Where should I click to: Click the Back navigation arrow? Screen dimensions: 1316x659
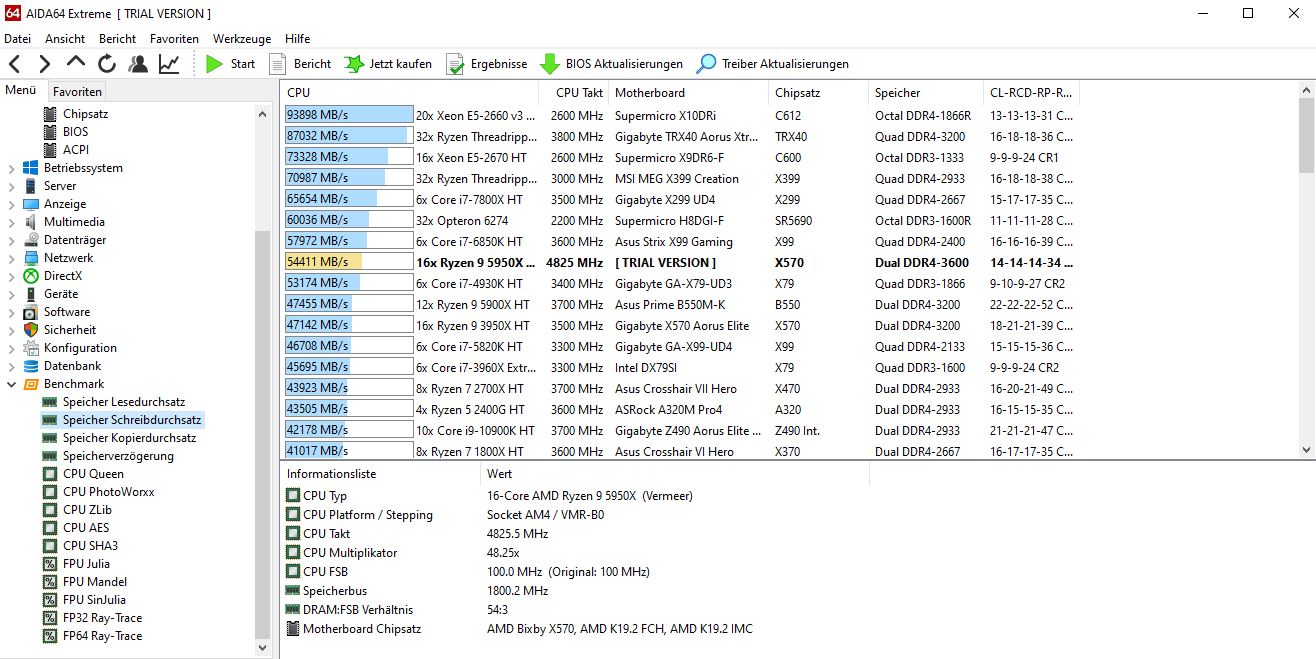(x=14, y=64)
